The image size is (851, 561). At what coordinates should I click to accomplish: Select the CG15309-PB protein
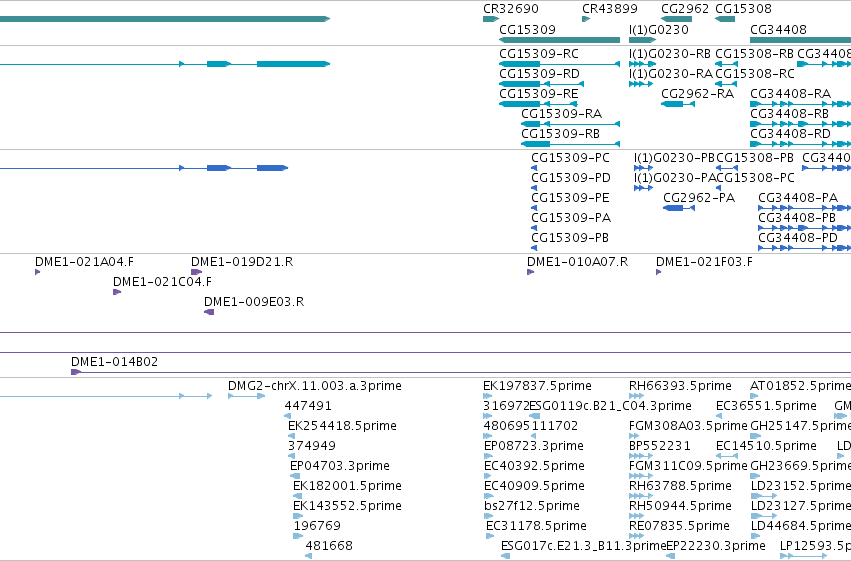[534, 248]
